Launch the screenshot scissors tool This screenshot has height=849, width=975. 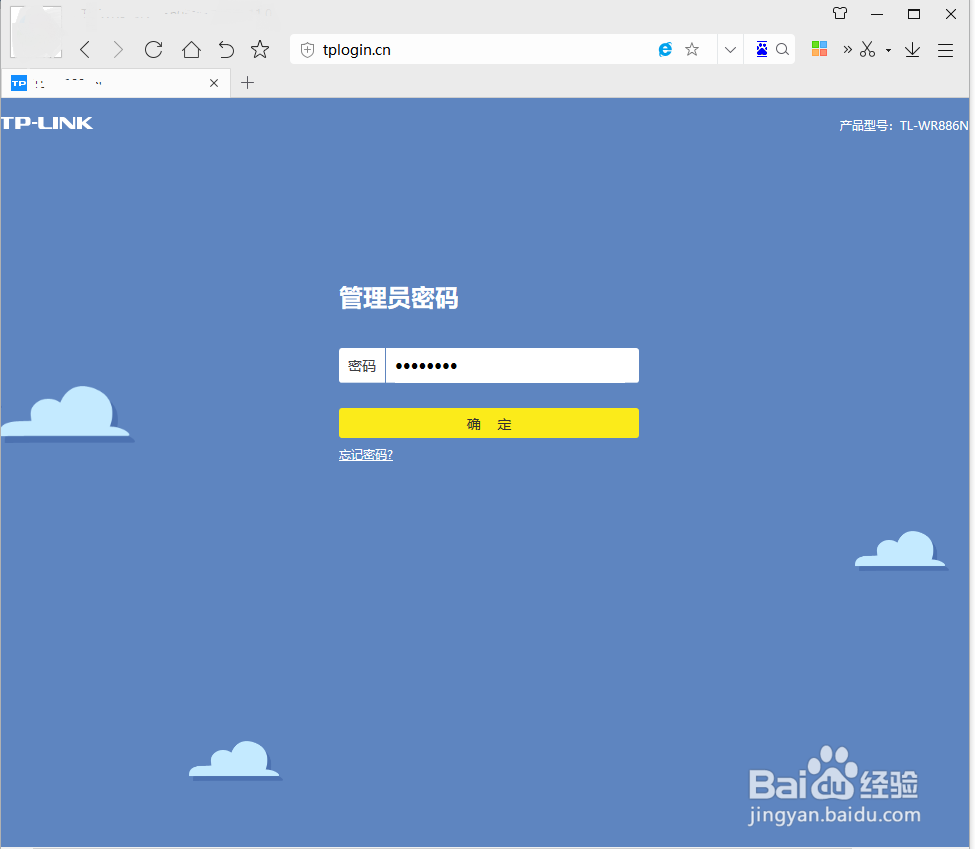[x=867, y=48]
